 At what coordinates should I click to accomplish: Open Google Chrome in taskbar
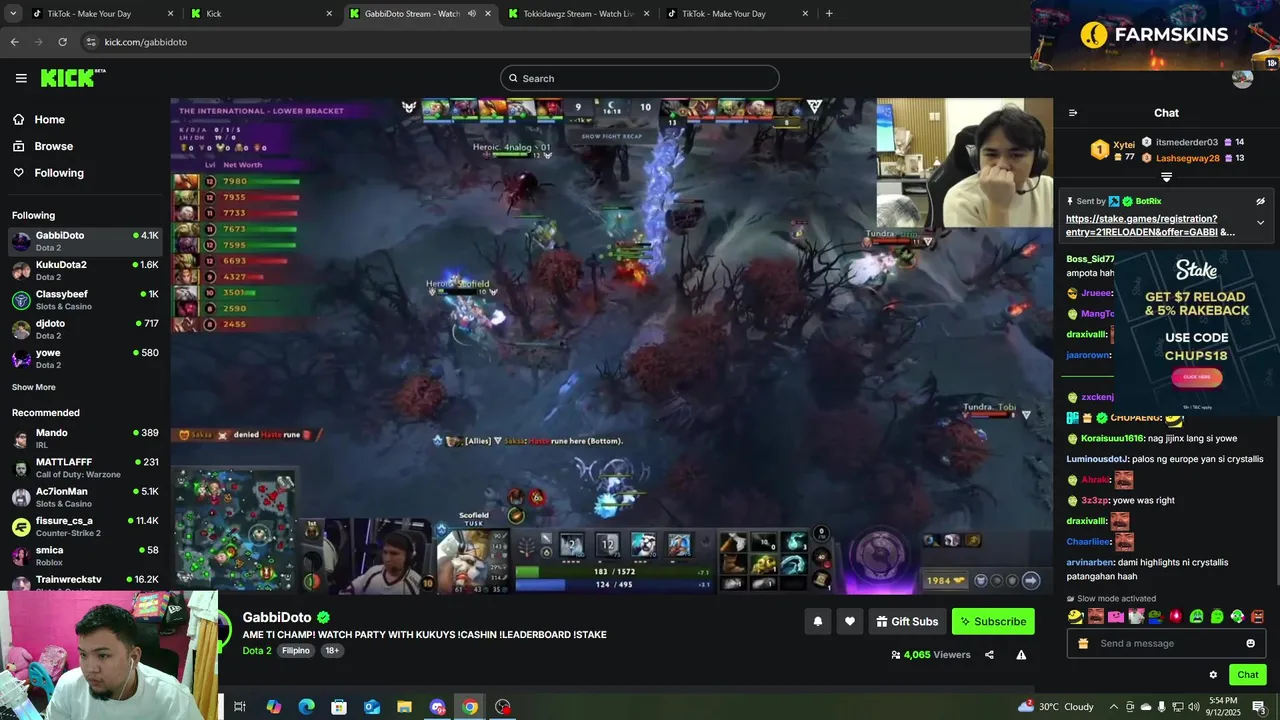469,707
